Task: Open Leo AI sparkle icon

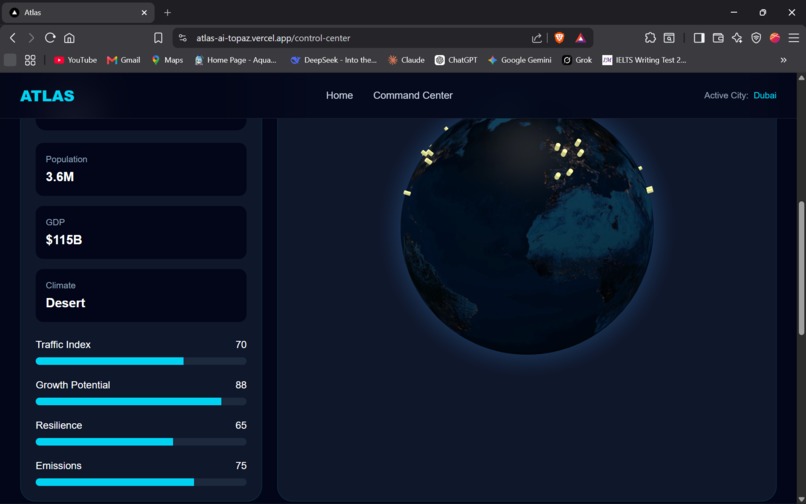Action: click(737, 38)
